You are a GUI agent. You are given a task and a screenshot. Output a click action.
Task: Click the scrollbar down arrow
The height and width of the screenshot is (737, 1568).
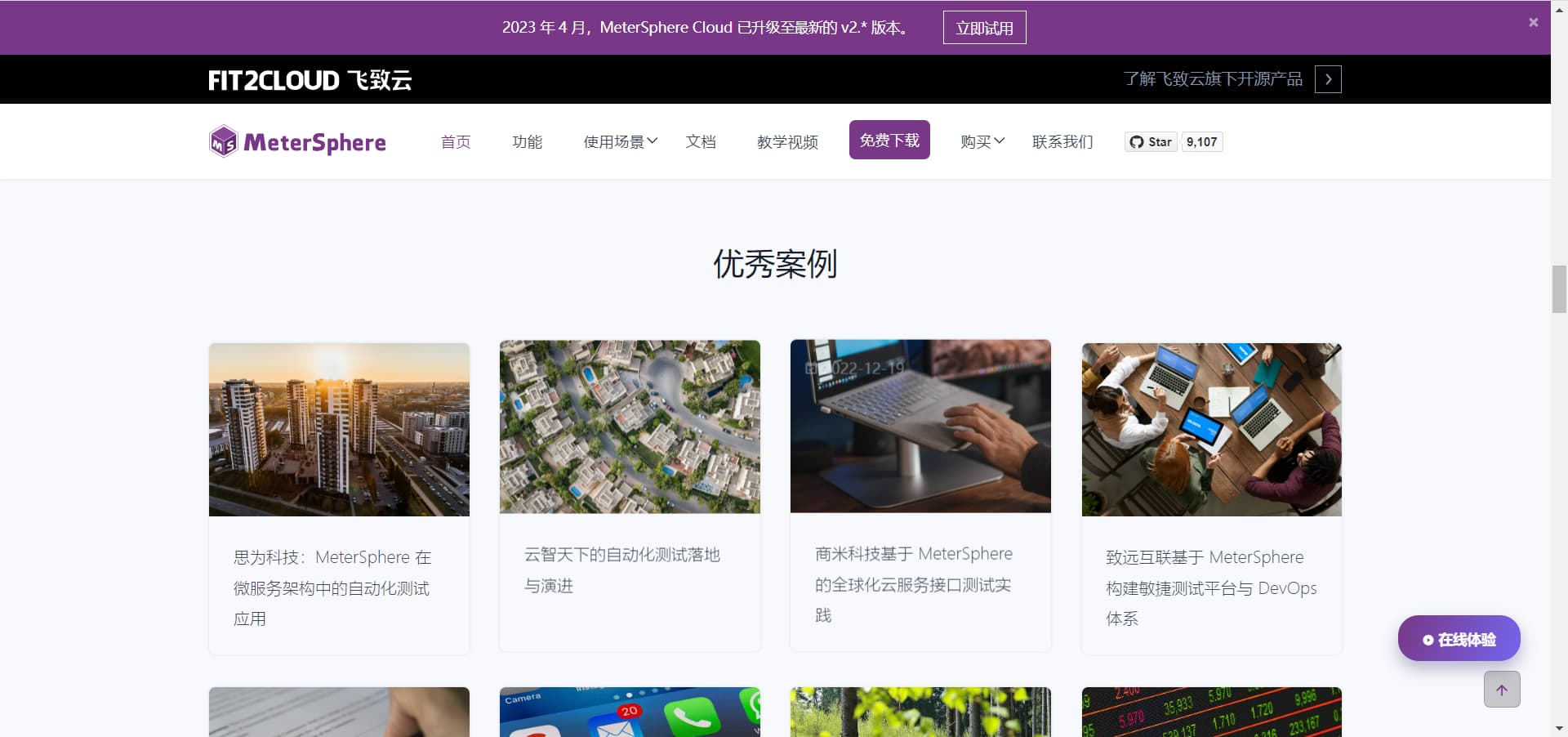click(x=1559, y=728)
